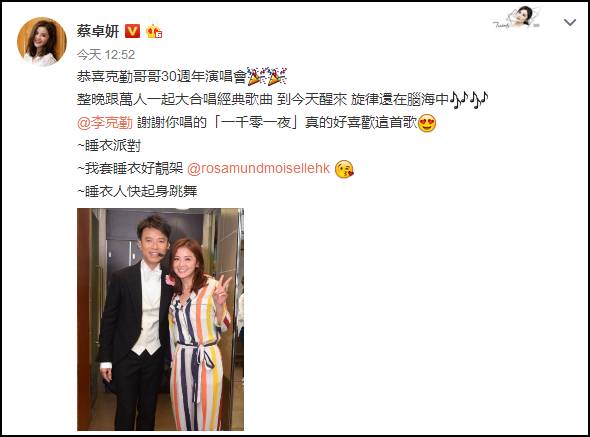Click the heart-eyes emoji
This screenshot has width=590, height=437.
tap(427, 123)
